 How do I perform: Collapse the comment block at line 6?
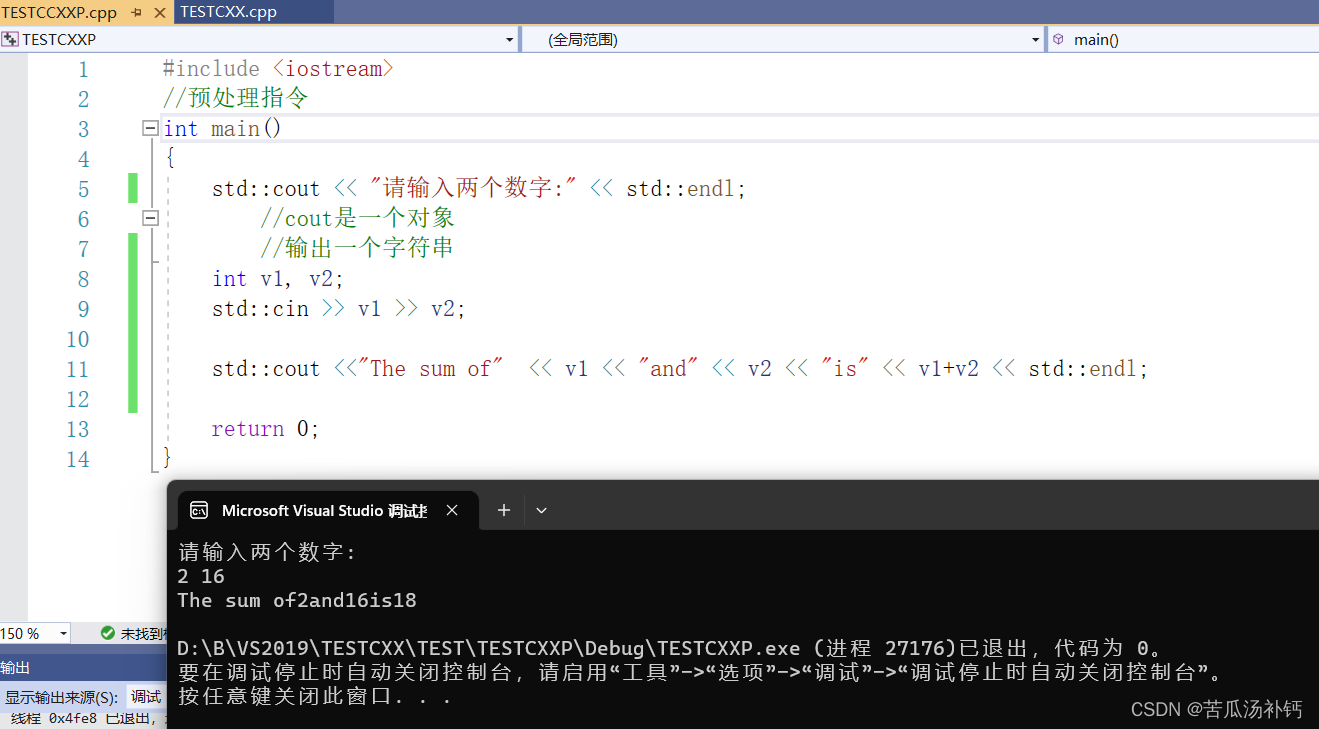point(148,218)
